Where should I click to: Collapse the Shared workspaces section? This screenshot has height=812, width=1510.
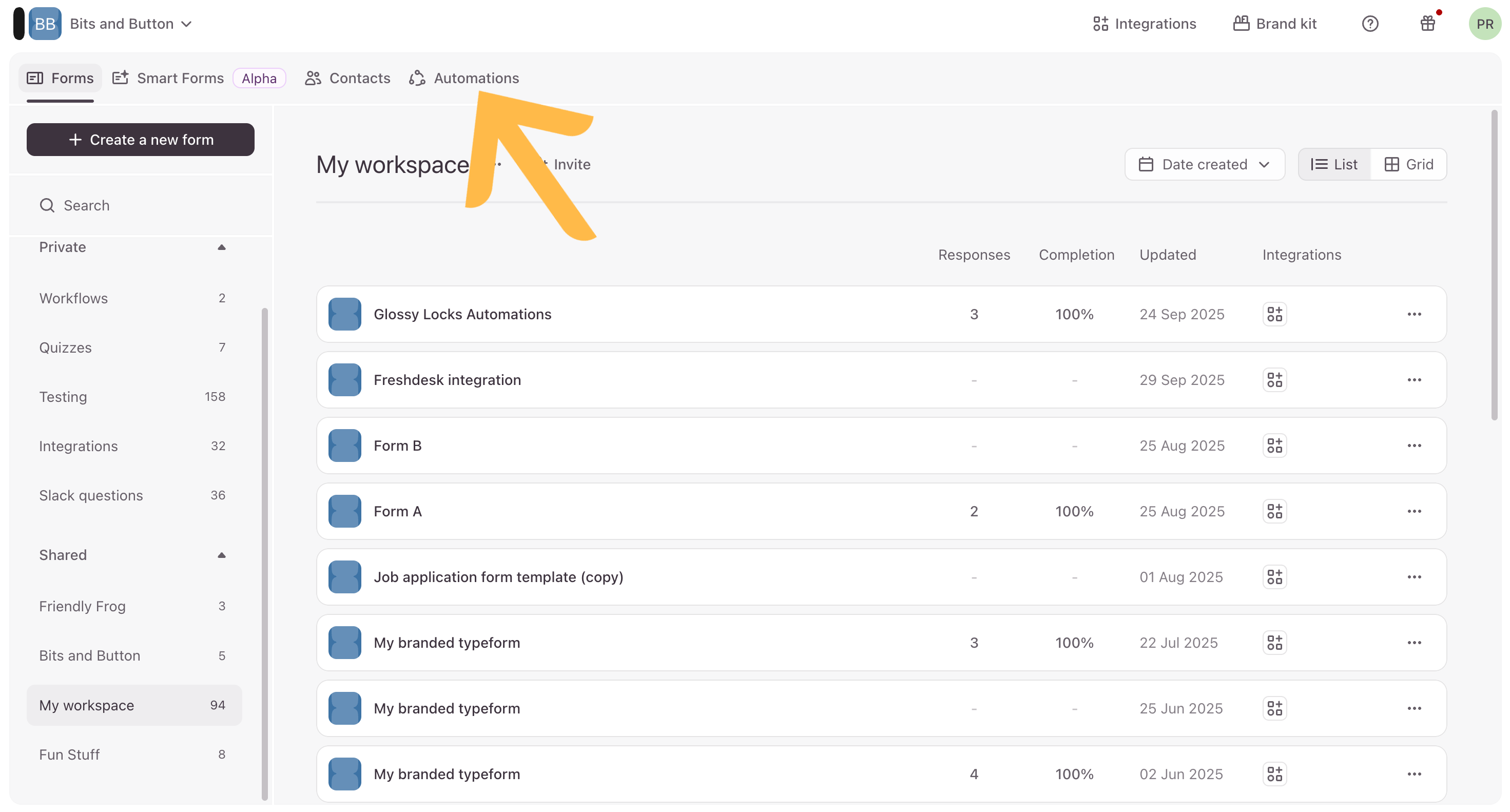[x=222, y=555]
